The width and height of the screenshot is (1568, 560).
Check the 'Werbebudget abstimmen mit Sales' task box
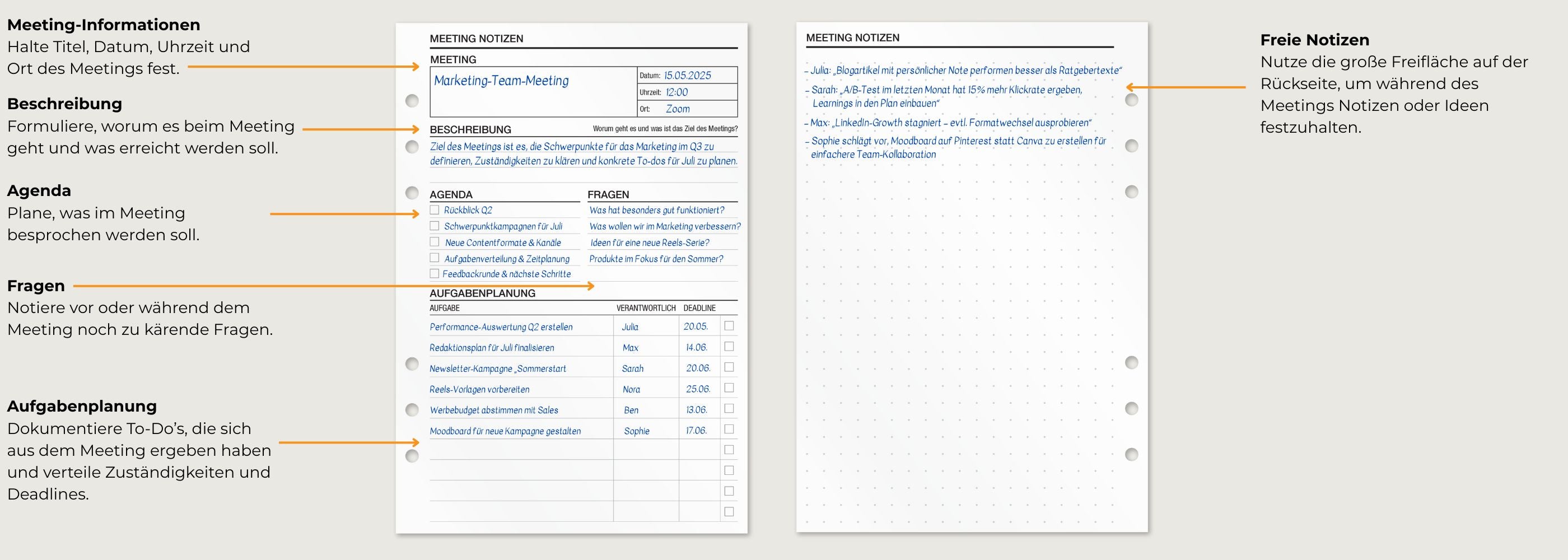(x=729, y=409)
